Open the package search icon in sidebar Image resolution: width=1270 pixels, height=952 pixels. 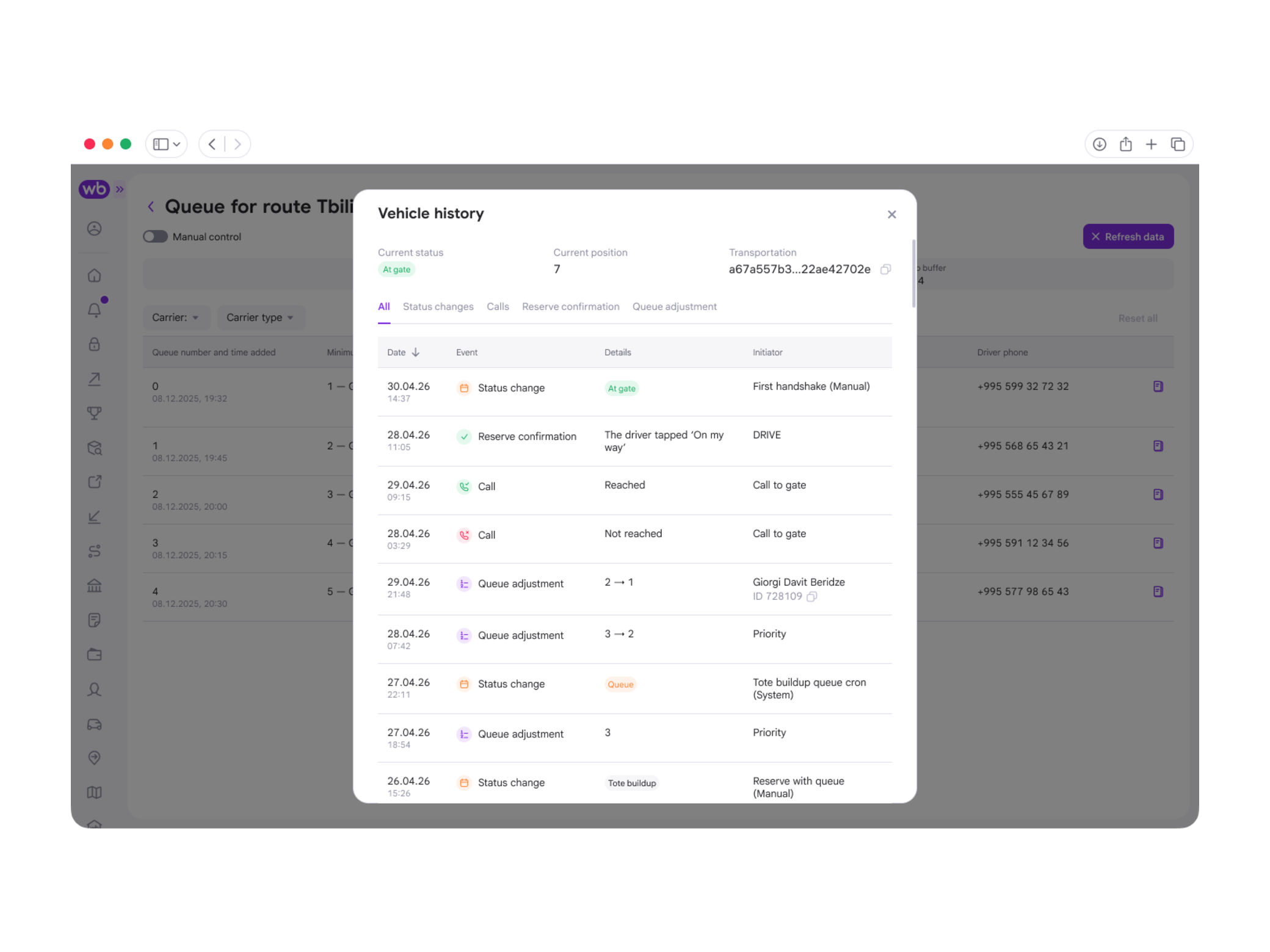coord(94,448)
